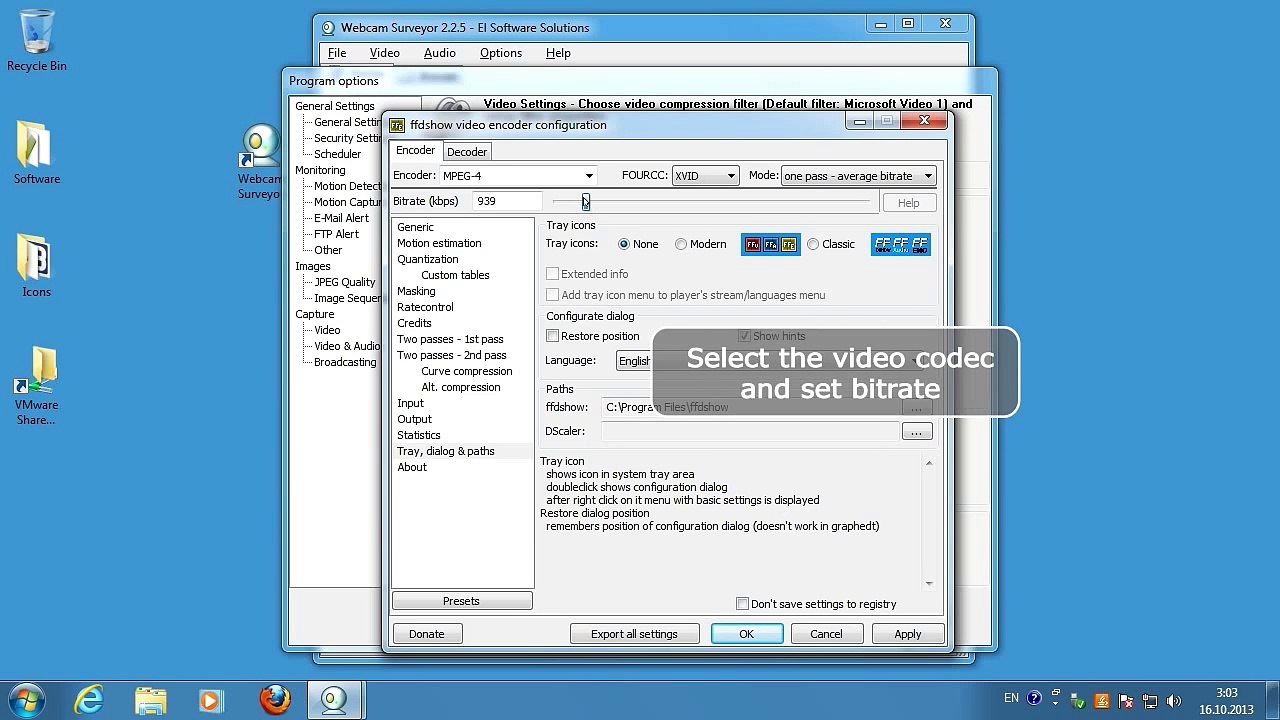1280x720 pixels.
Task: Switch to the Decoder tab
Action: 467,152
